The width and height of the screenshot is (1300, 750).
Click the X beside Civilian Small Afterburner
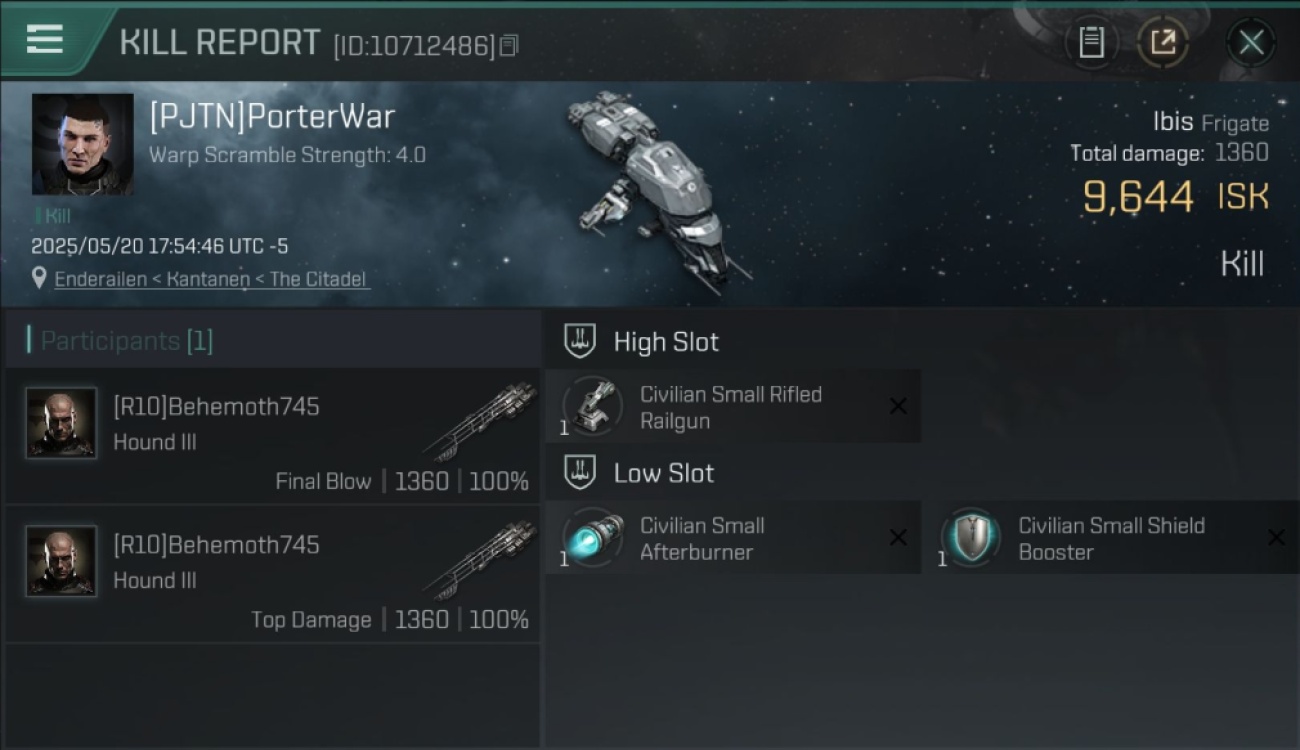898,538
